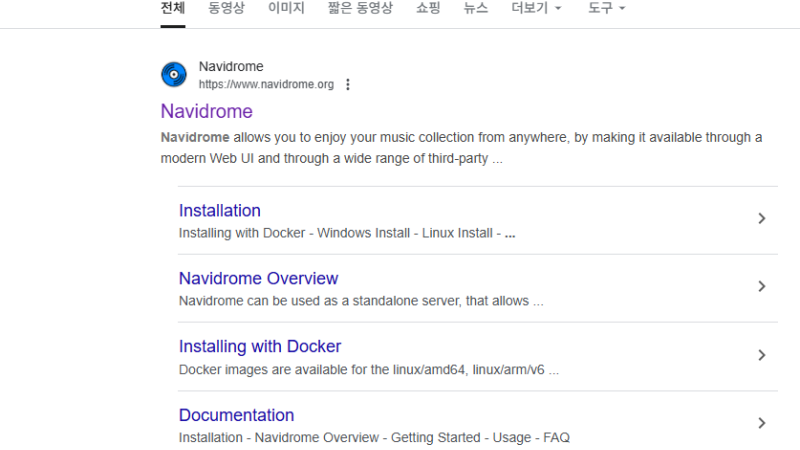Open the 더보기 dropdown menu
Screen dimensions: 800x450
point(536,8)
